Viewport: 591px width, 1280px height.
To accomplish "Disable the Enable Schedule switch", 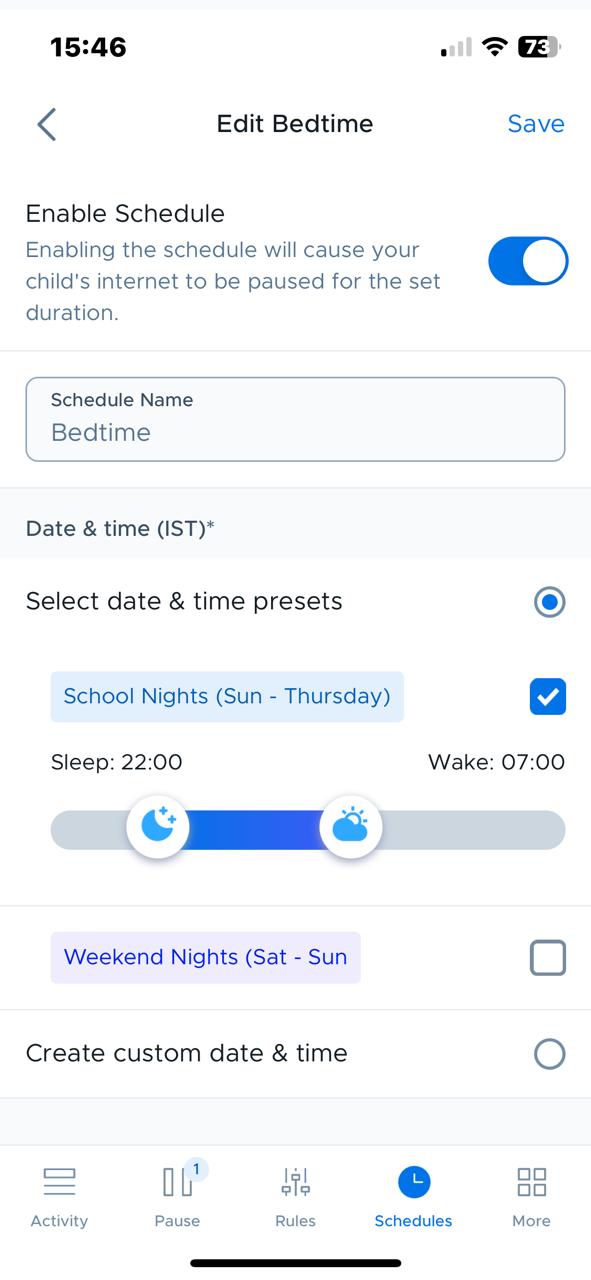I will tap(528, 262).
